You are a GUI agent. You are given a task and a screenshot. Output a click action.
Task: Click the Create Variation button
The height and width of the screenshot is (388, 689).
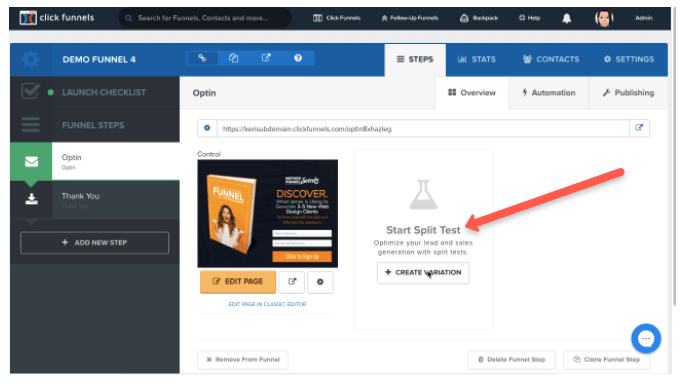423,272
